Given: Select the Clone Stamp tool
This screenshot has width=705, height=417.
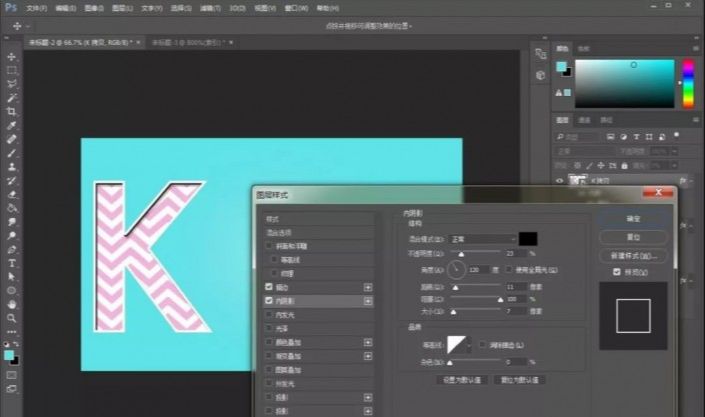Looking at the screenshot, I should pyautogui.click(x=12, y=167).
